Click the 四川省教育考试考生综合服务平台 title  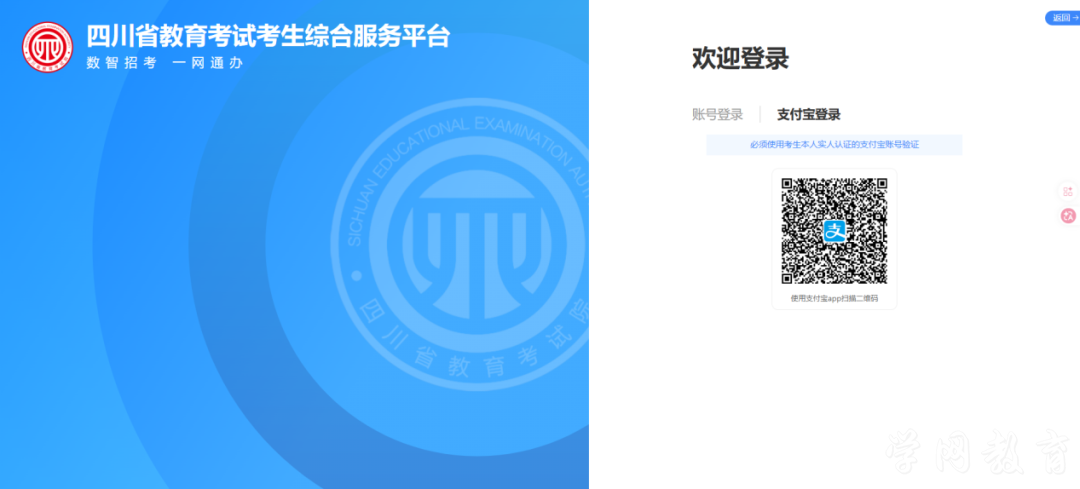tap(268, 37)
